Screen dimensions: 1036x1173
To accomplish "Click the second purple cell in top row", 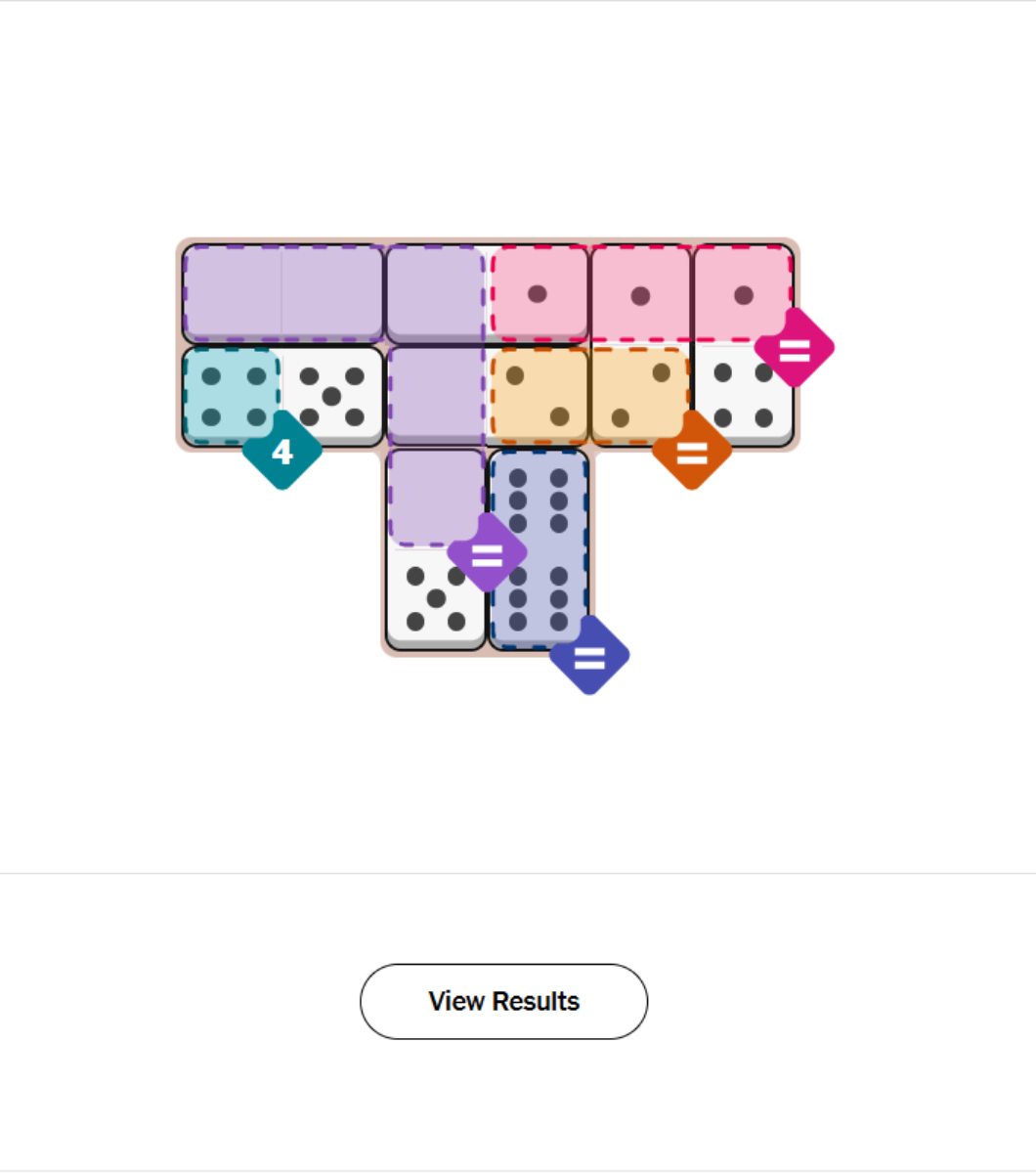I will coord(332,293).
